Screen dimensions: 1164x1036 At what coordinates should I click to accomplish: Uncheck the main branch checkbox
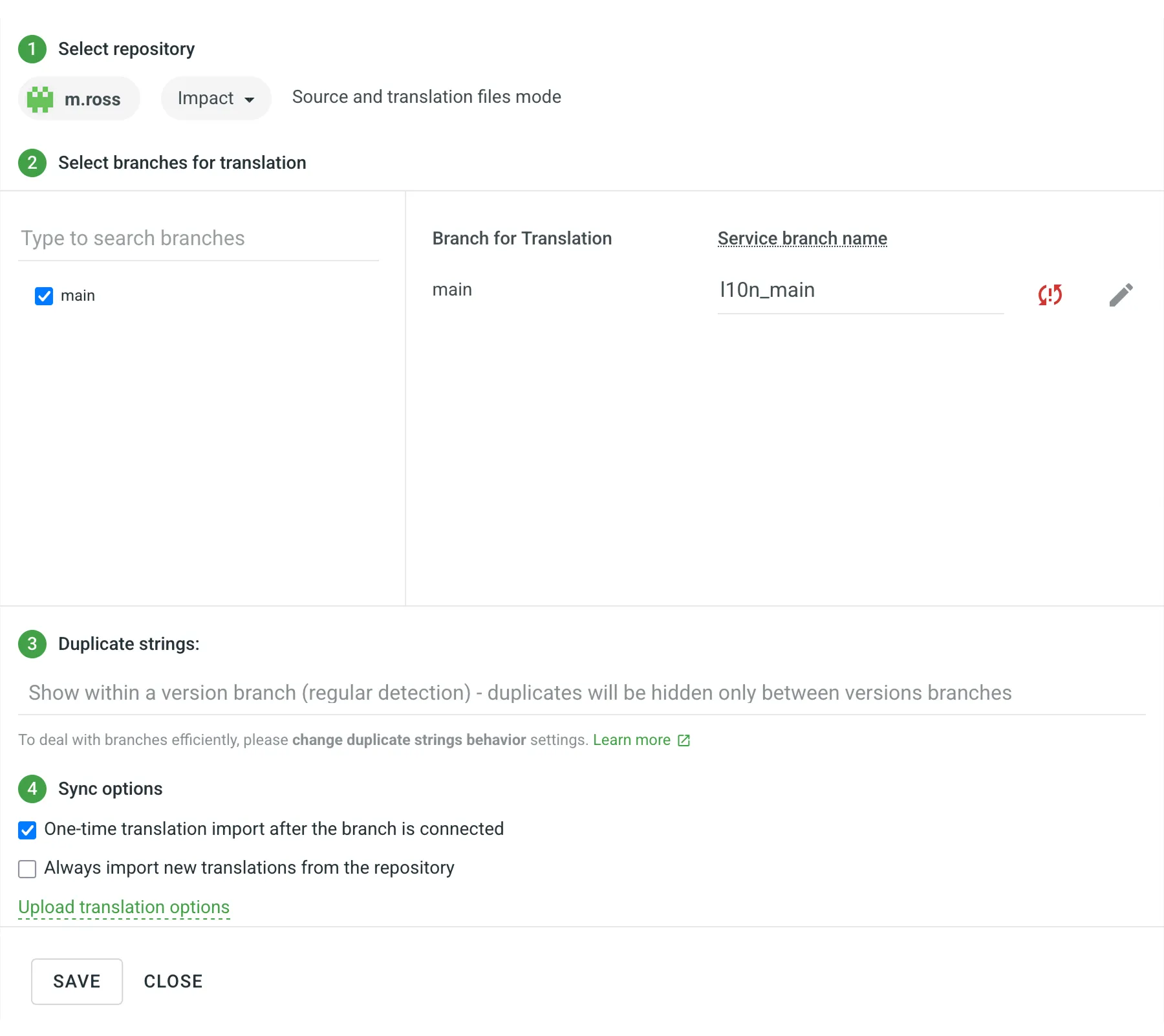point(43,296)
